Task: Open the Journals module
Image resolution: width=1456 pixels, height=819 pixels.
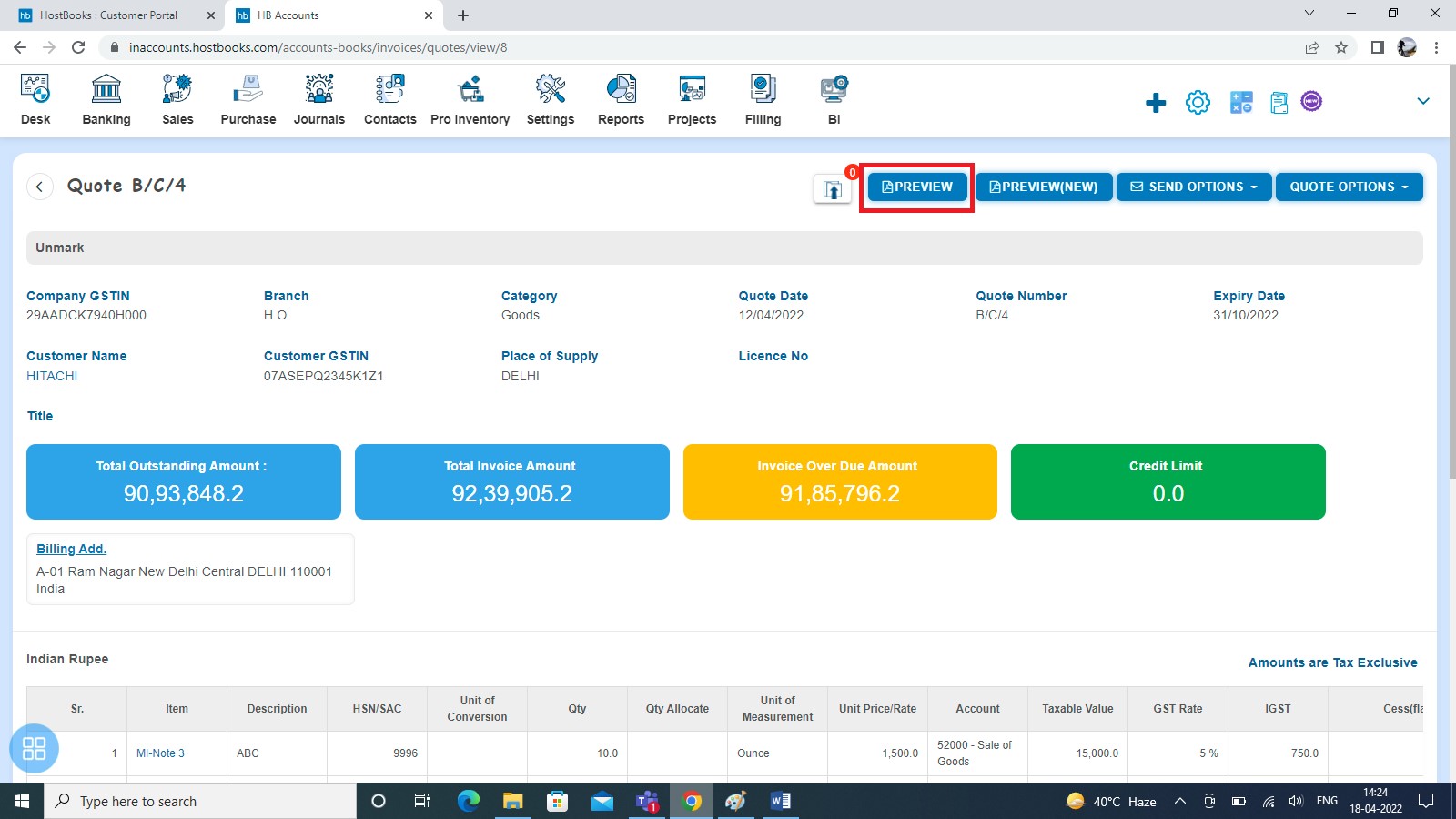Action: (319, 100)
